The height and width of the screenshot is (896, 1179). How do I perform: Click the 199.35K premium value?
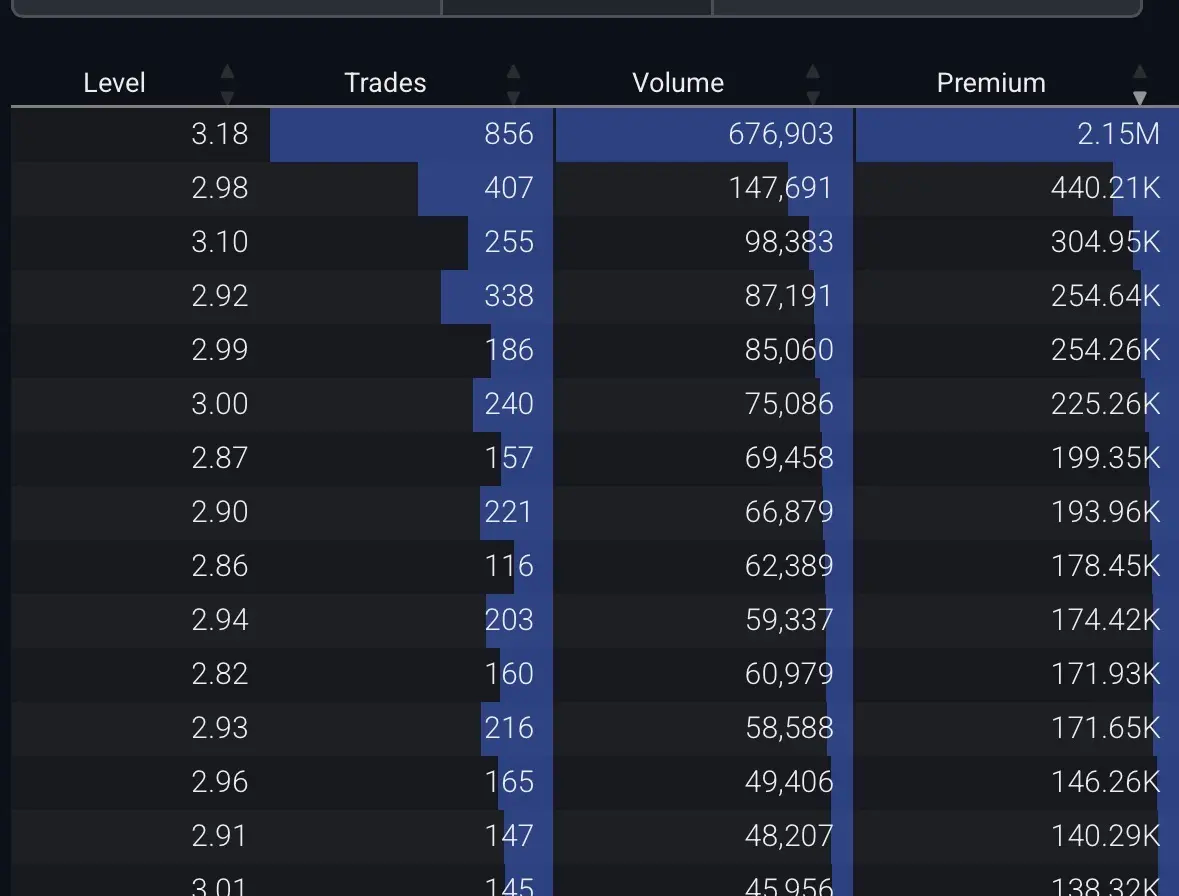[x=1105, y=458]
